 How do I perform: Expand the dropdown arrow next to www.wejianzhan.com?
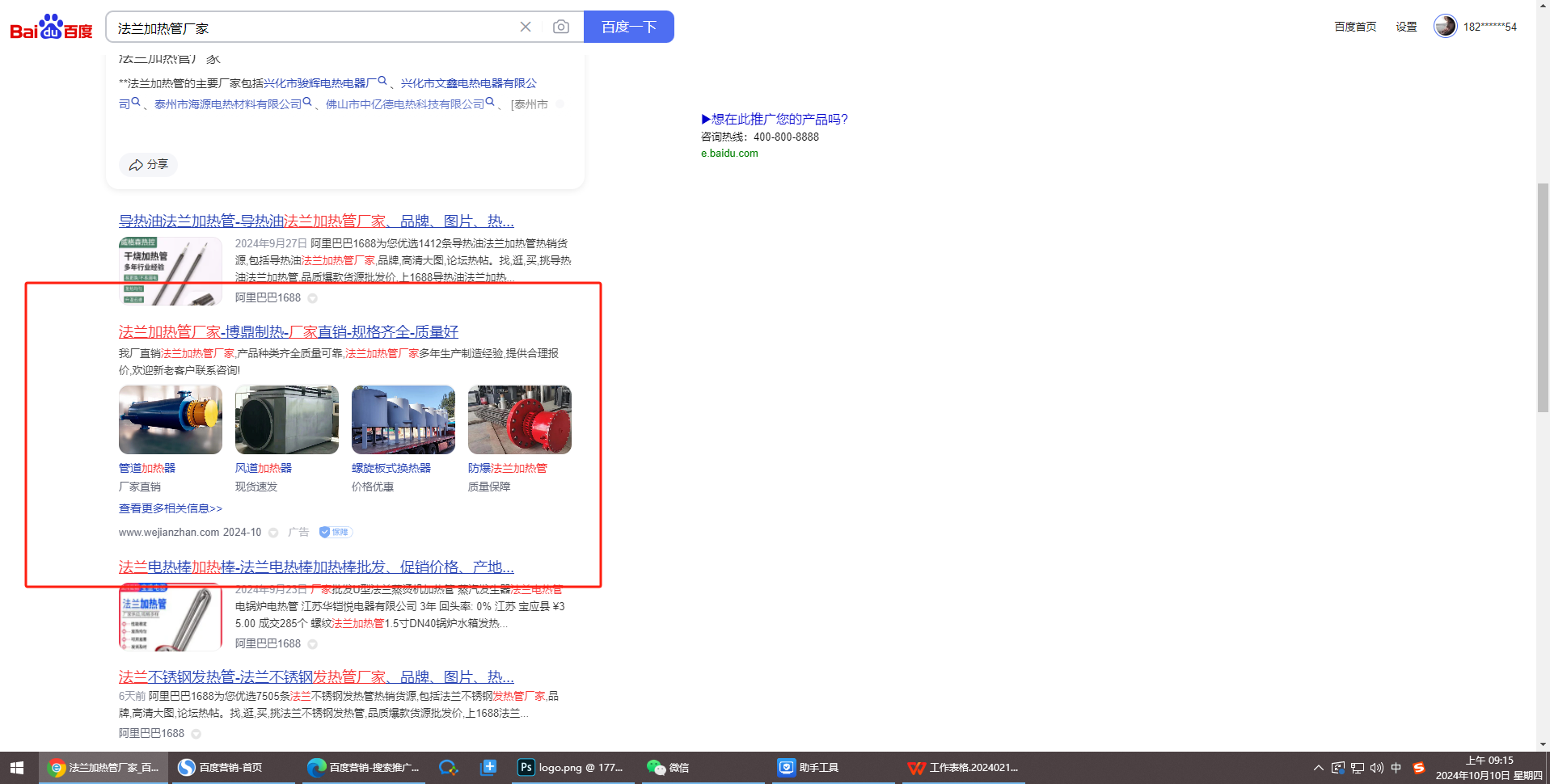tap(273, 533)
